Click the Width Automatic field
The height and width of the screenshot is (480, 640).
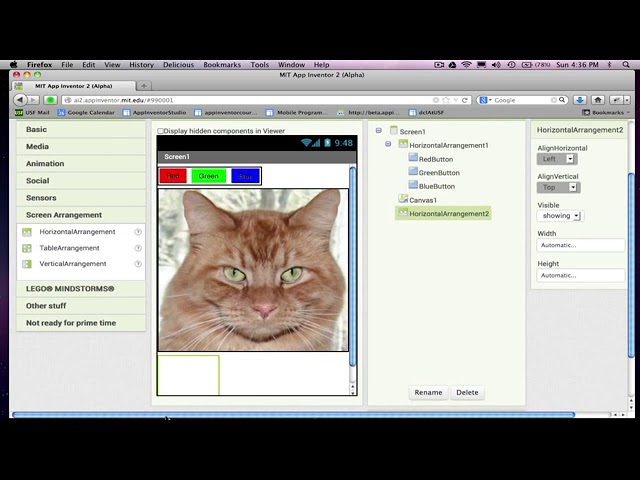[580, 245]
